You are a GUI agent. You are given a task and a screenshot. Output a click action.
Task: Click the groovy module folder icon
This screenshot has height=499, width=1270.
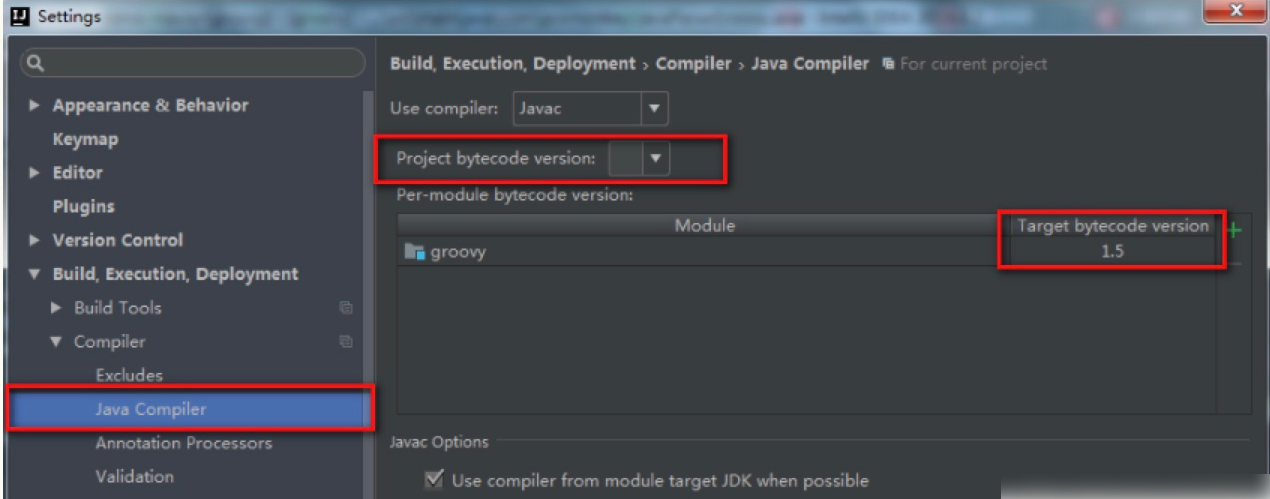click(x=415, y=252)
